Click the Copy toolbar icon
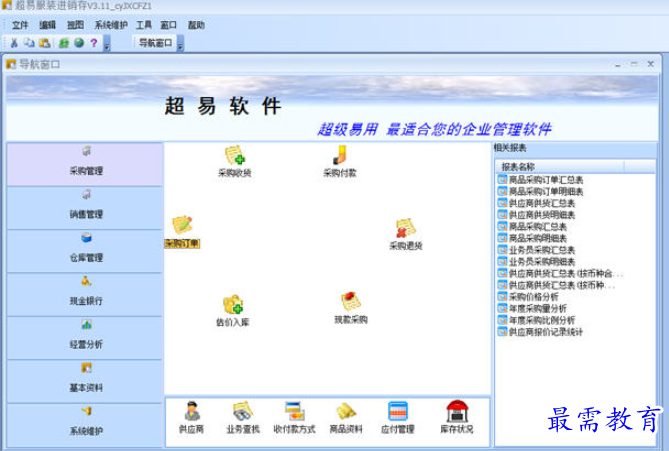This screenshot has width=669, height=451. click(29, 43)
